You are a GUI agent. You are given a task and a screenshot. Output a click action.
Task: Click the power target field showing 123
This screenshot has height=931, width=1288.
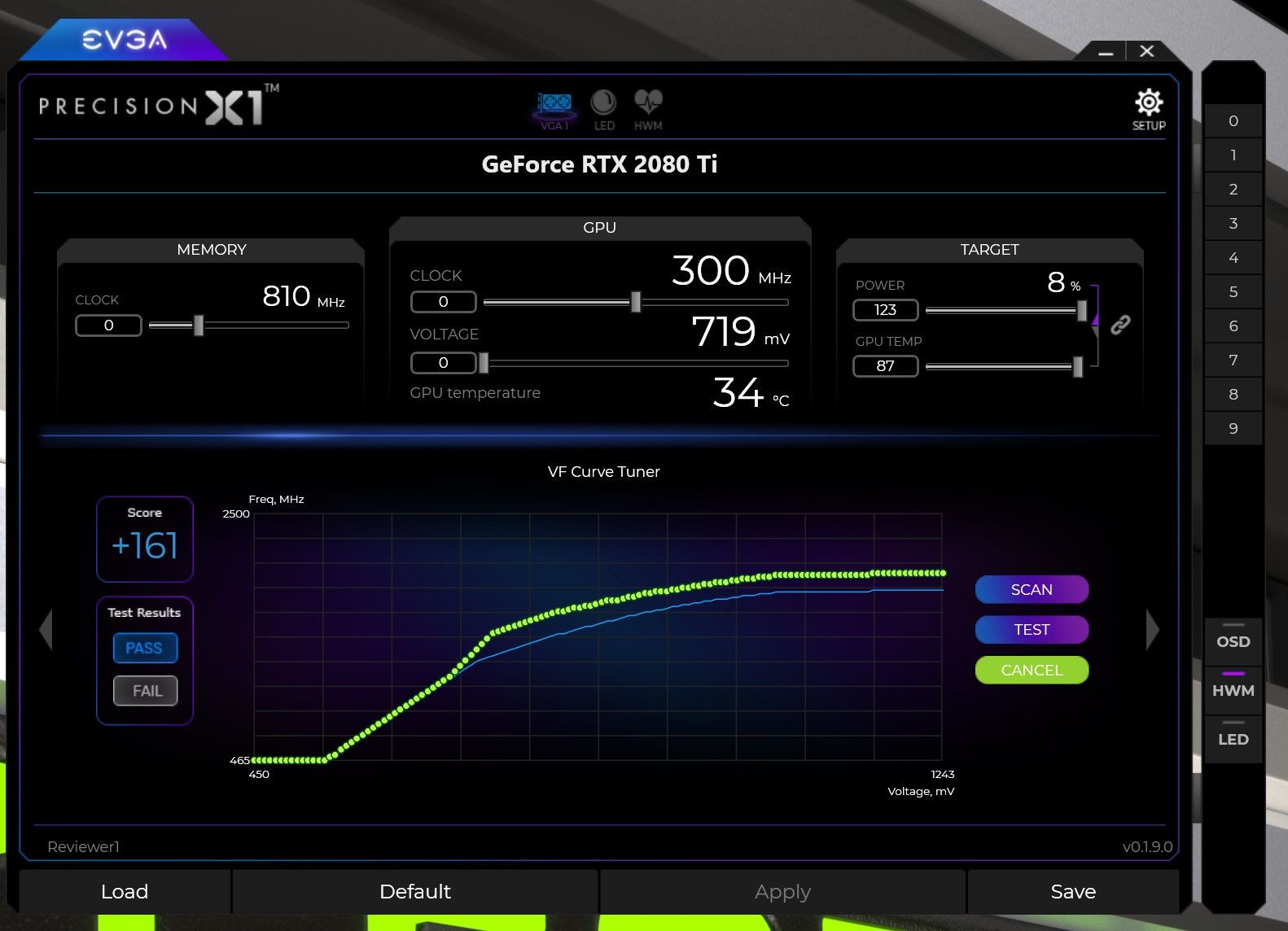click(885, 310)
